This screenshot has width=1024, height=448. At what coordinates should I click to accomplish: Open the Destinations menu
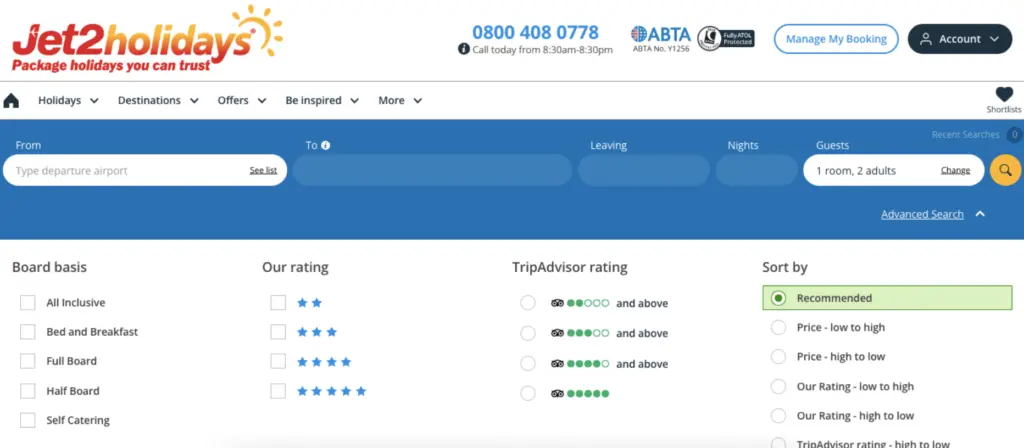[x=158, y=101]
